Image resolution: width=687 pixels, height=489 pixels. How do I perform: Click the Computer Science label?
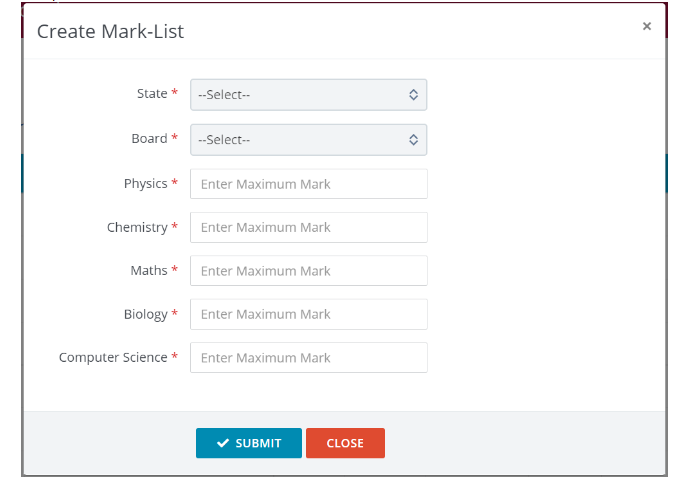click(113, 357)
